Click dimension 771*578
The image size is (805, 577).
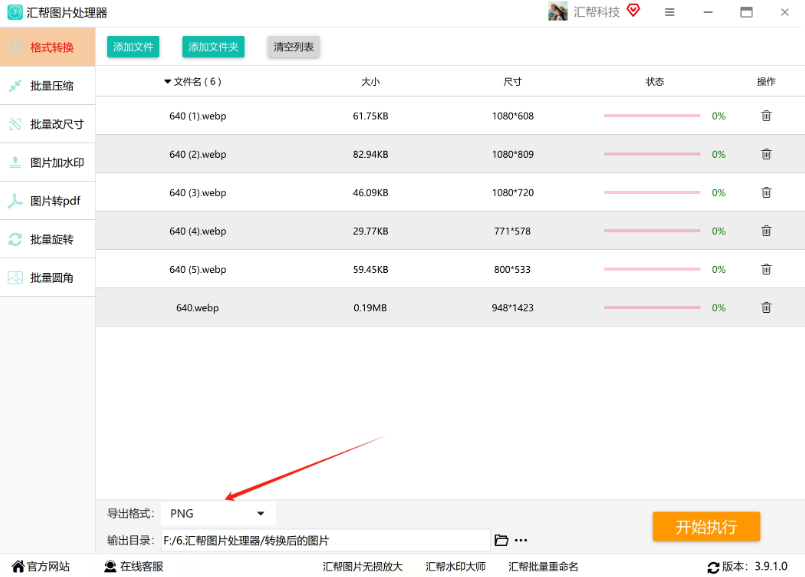point(512,231)
